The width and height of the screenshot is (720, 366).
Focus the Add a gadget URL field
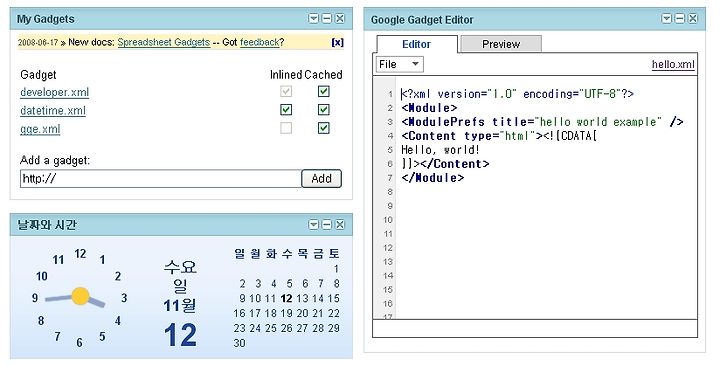pyautogui.click(x=161, y=179)
